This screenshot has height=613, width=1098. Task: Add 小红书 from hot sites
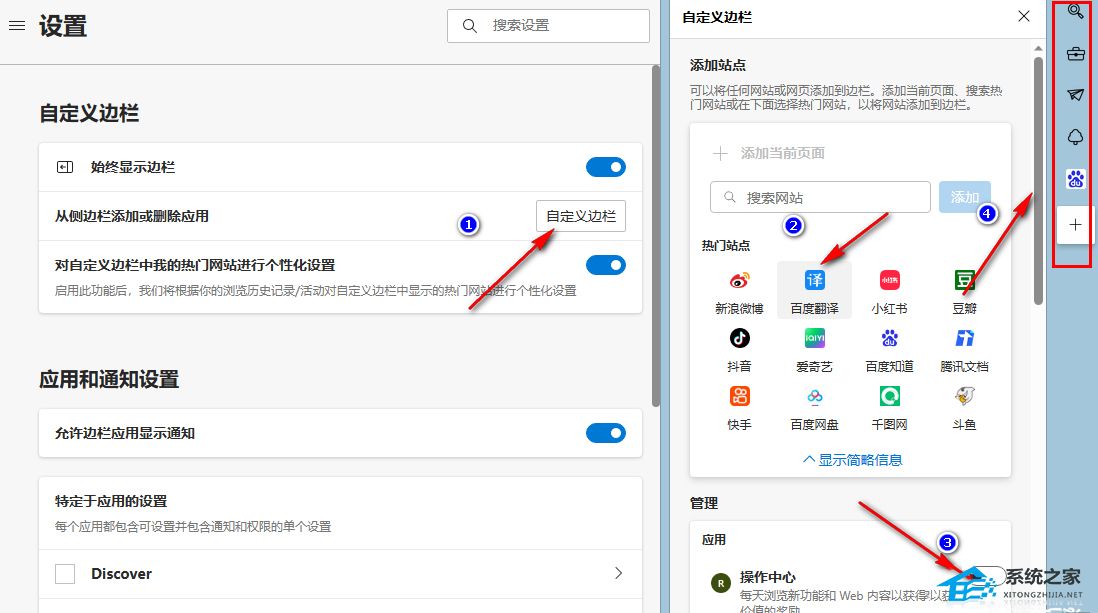click(889, 281)
